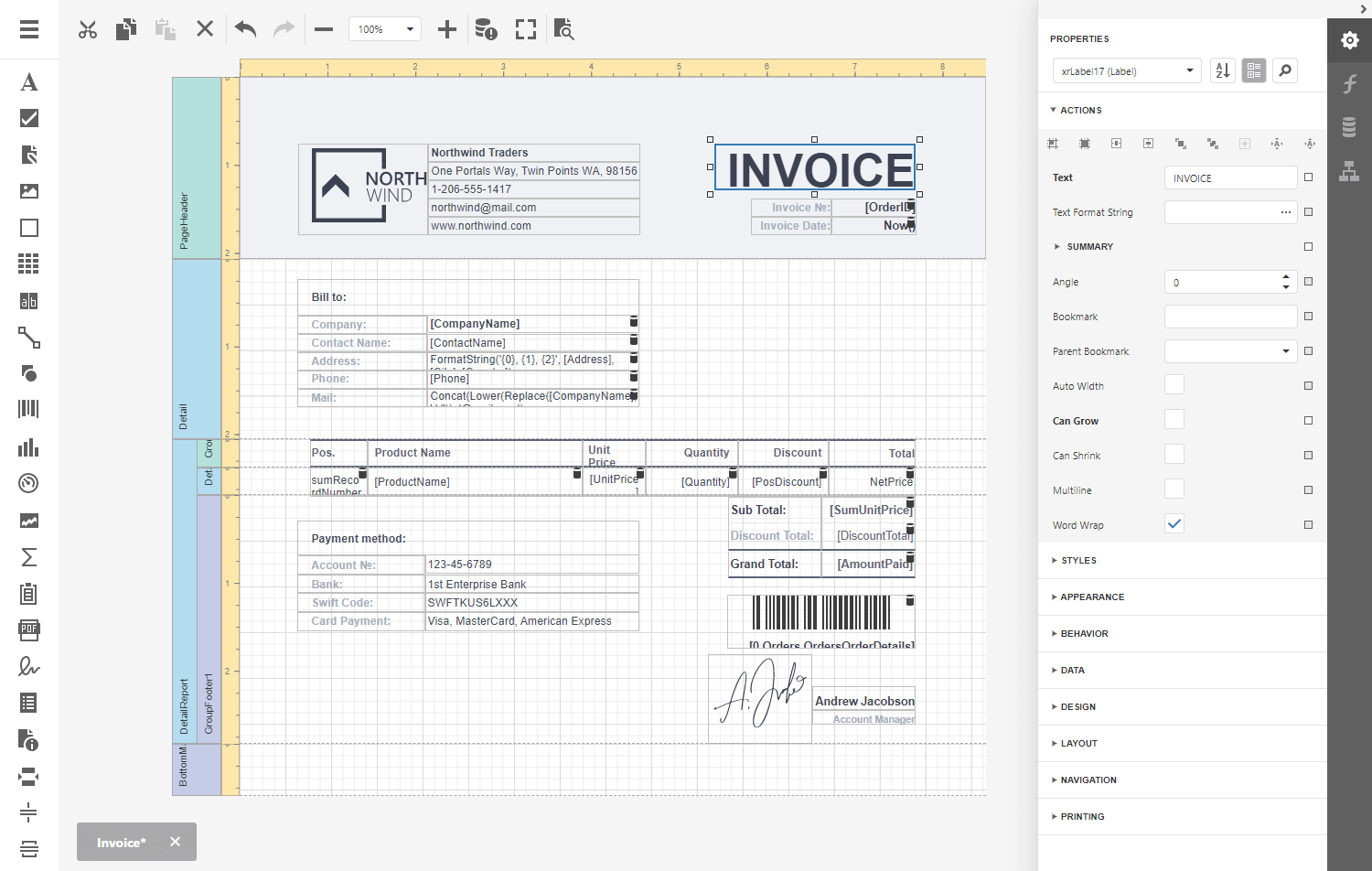Open the Expressions tab with f icon
The image size is (1372, 871).
coord(1349,84)
